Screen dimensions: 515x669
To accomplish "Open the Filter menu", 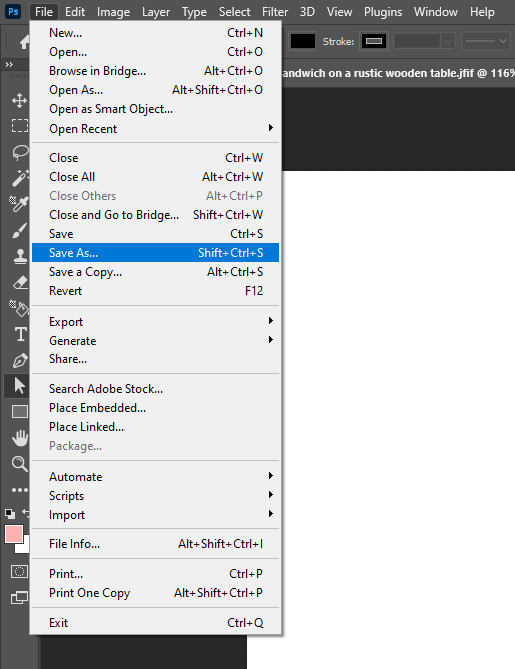I will pos(275,12).
